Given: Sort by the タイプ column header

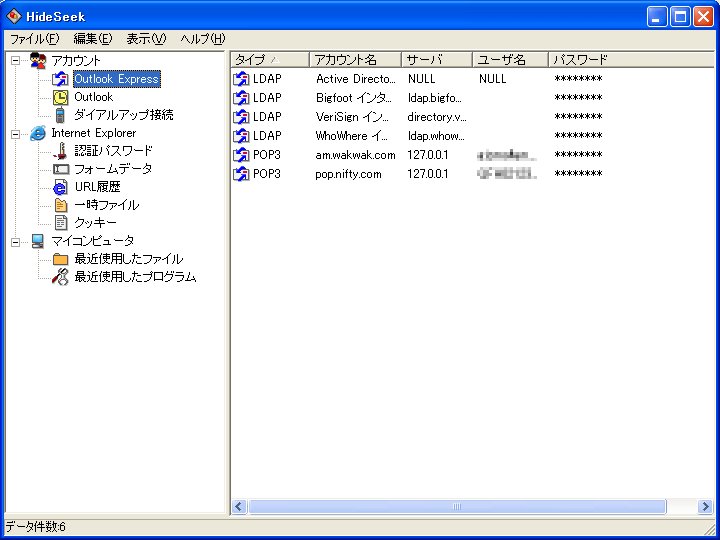Looking at the screenshot, I should 270,60.
